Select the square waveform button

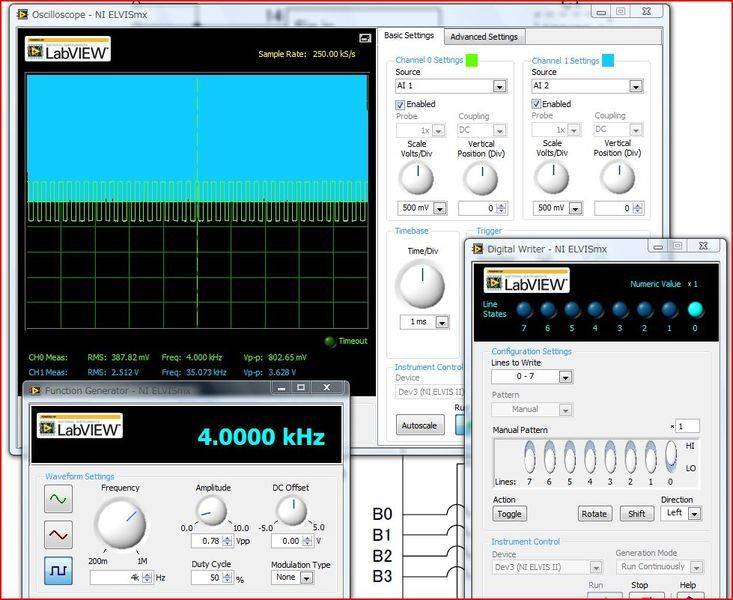[x=59, y=571]
